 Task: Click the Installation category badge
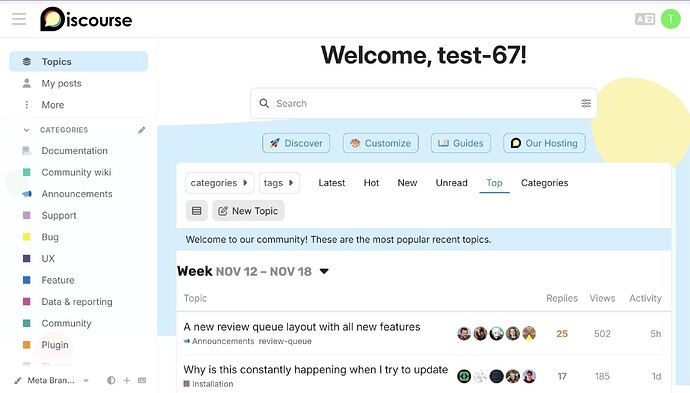208,384
